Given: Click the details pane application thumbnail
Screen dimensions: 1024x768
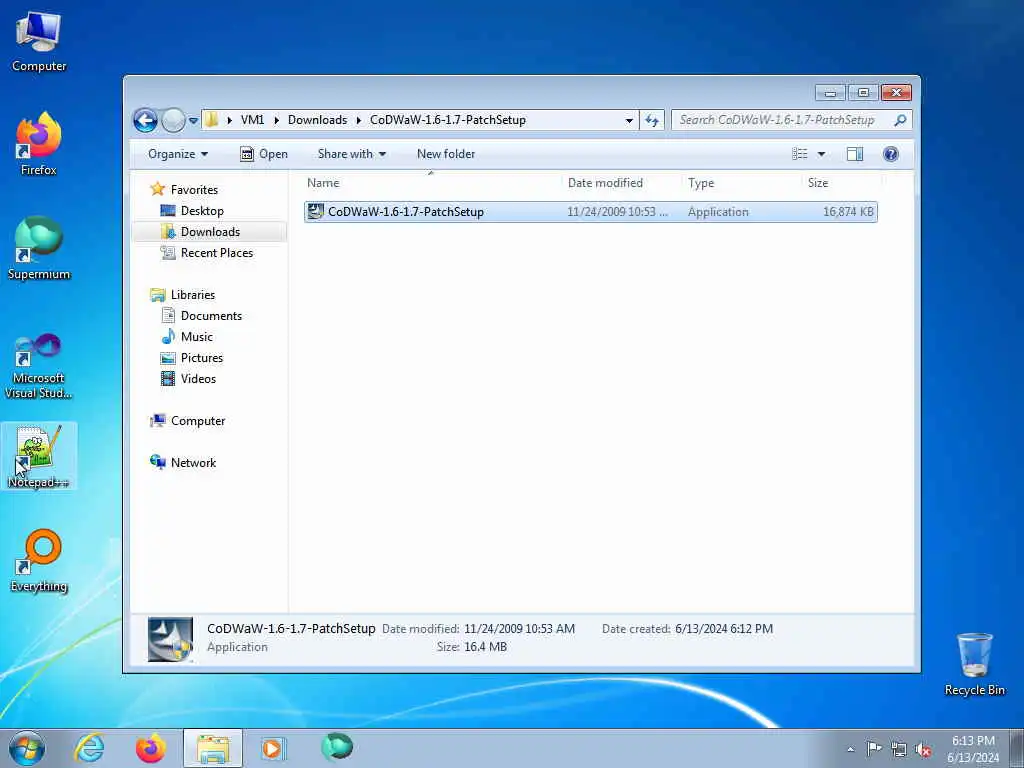Looking at the screenshot, I should [x=170, y=639].
